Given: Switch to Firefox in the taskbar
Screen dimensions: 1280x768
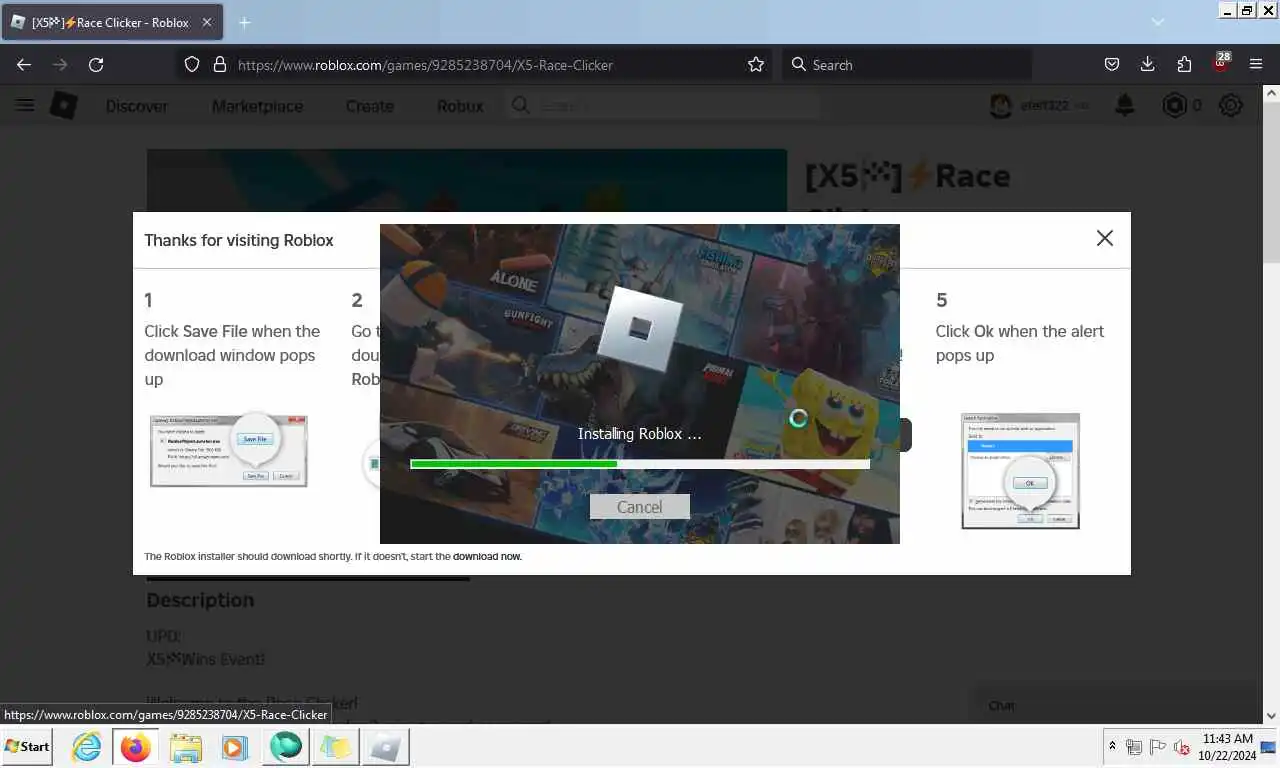Looking at the screenshot, I should pyautogui.click(x=135, y=747).
